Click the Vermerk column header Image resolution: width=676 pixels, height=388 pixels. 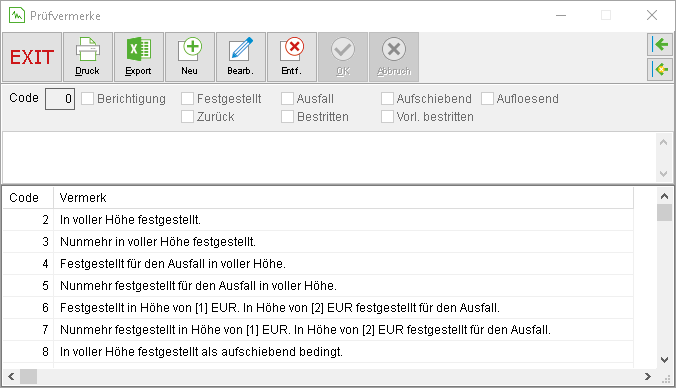pyautogui.click(x=343, y=198)
